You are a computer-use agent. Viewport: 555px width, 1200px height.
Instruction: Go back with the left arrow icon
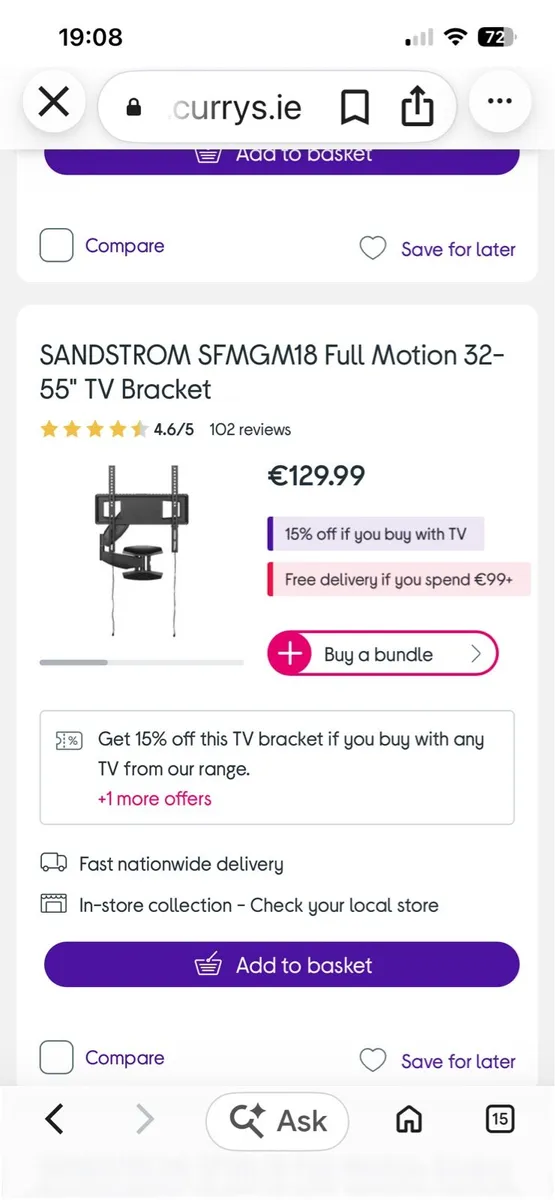(x=55, y=1119)
